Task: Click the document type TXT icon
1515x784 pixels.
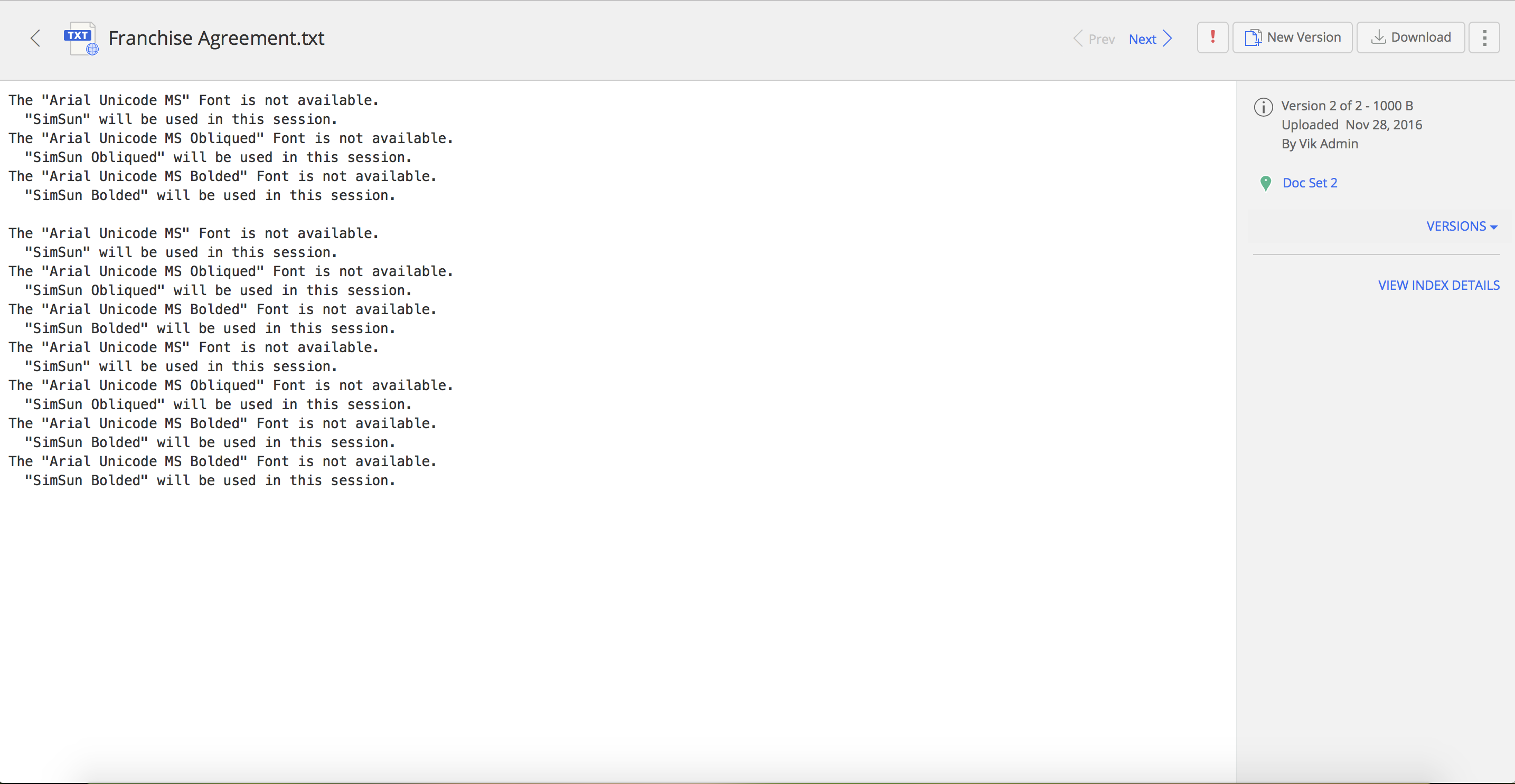Action: click(x=78, y=37)
